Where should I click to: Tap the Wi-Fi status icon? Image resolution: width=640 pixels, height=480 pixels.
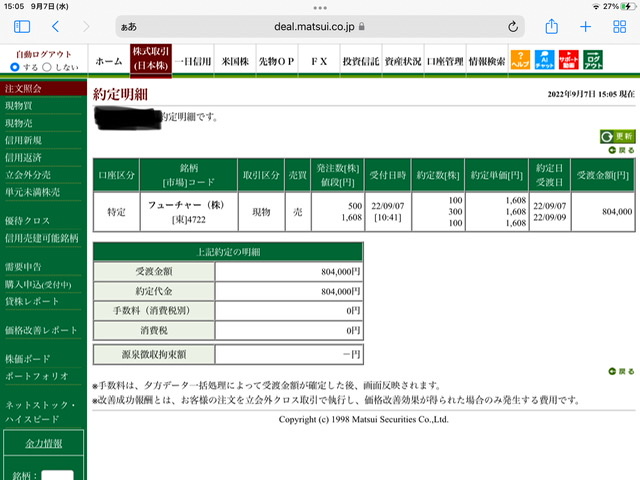click(596, 7)
